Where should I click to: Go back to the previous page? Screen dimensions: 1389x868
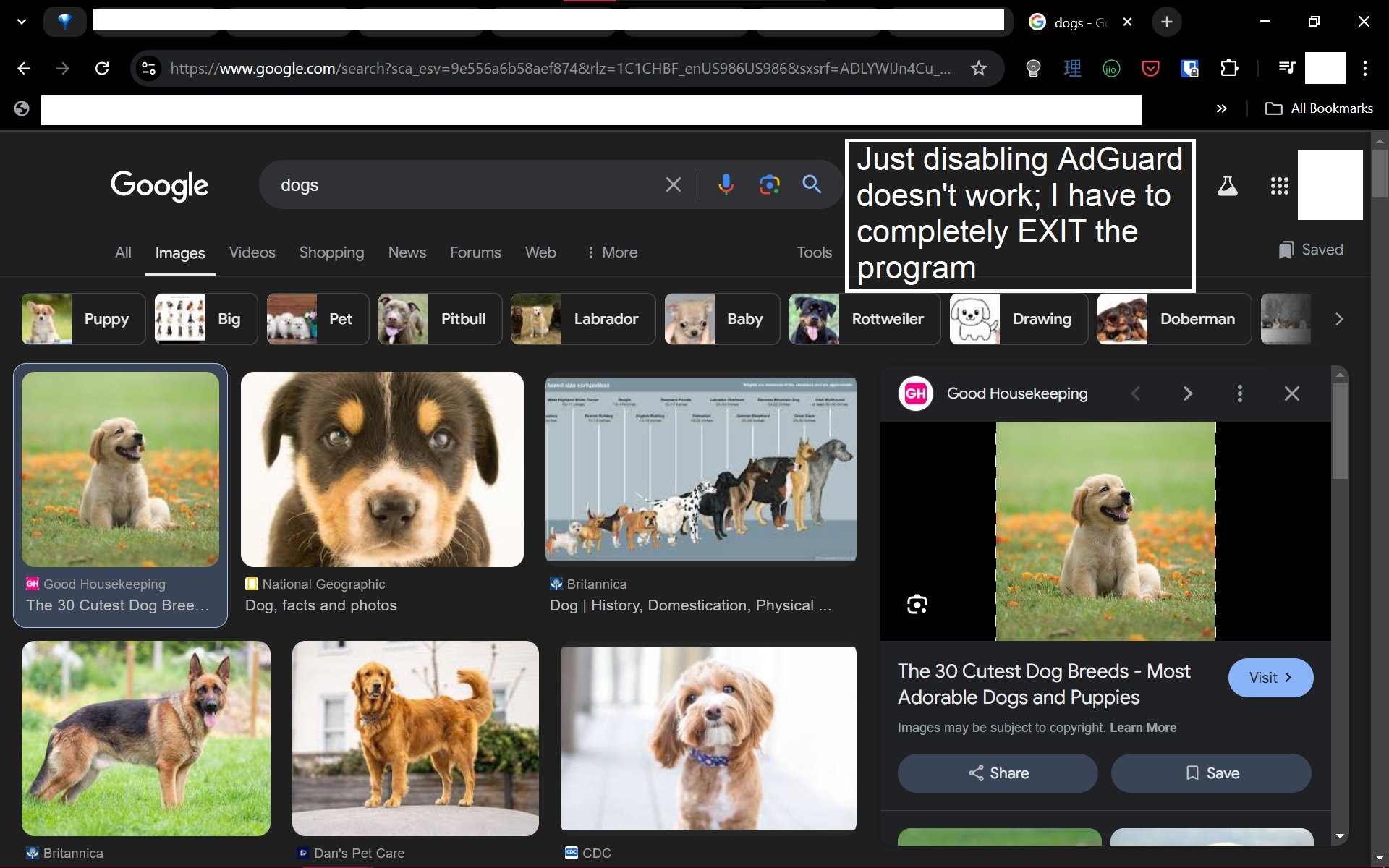pos(24,69)
